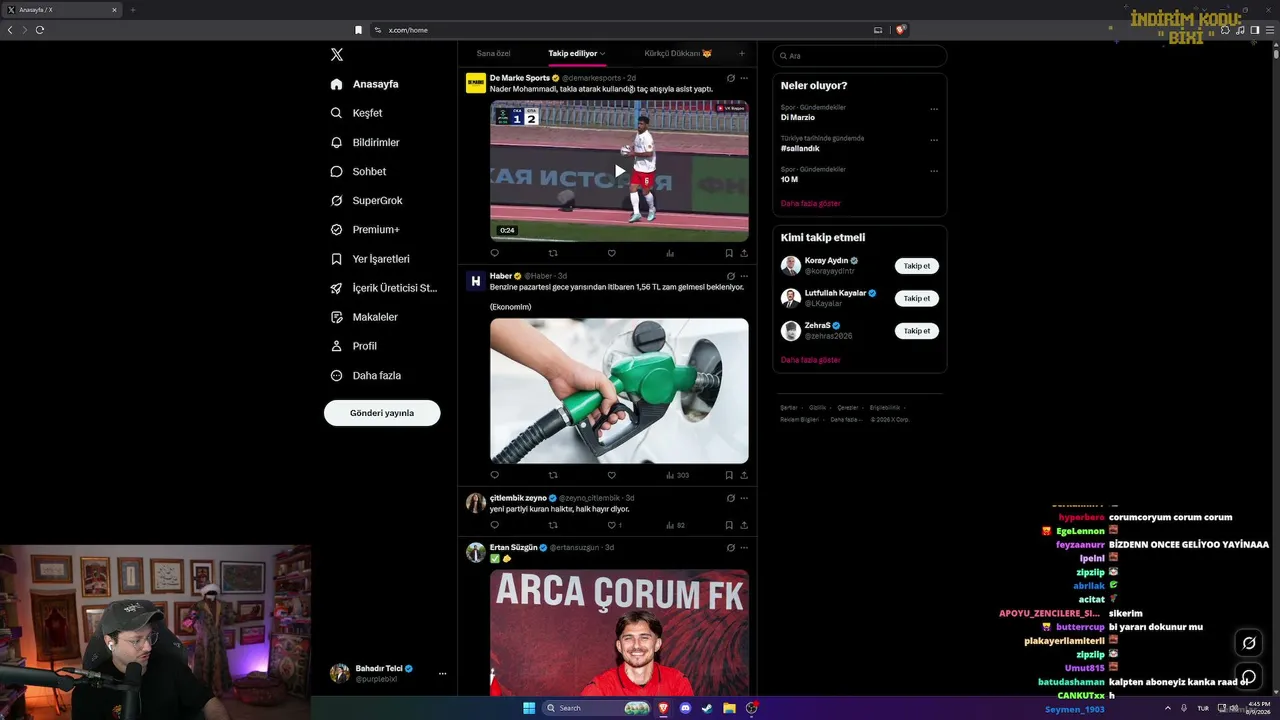Repost the Haber benzin post

(x=553, y=476)
